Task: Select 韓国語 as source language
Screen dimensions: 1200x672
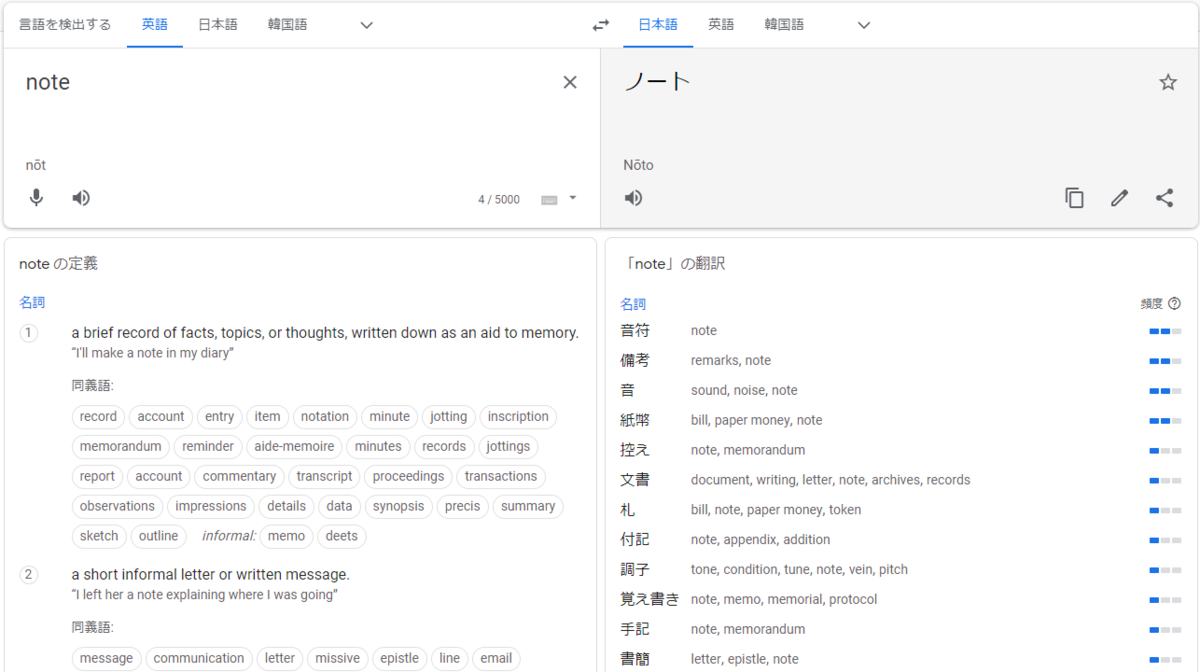Action: click(287, 25)
